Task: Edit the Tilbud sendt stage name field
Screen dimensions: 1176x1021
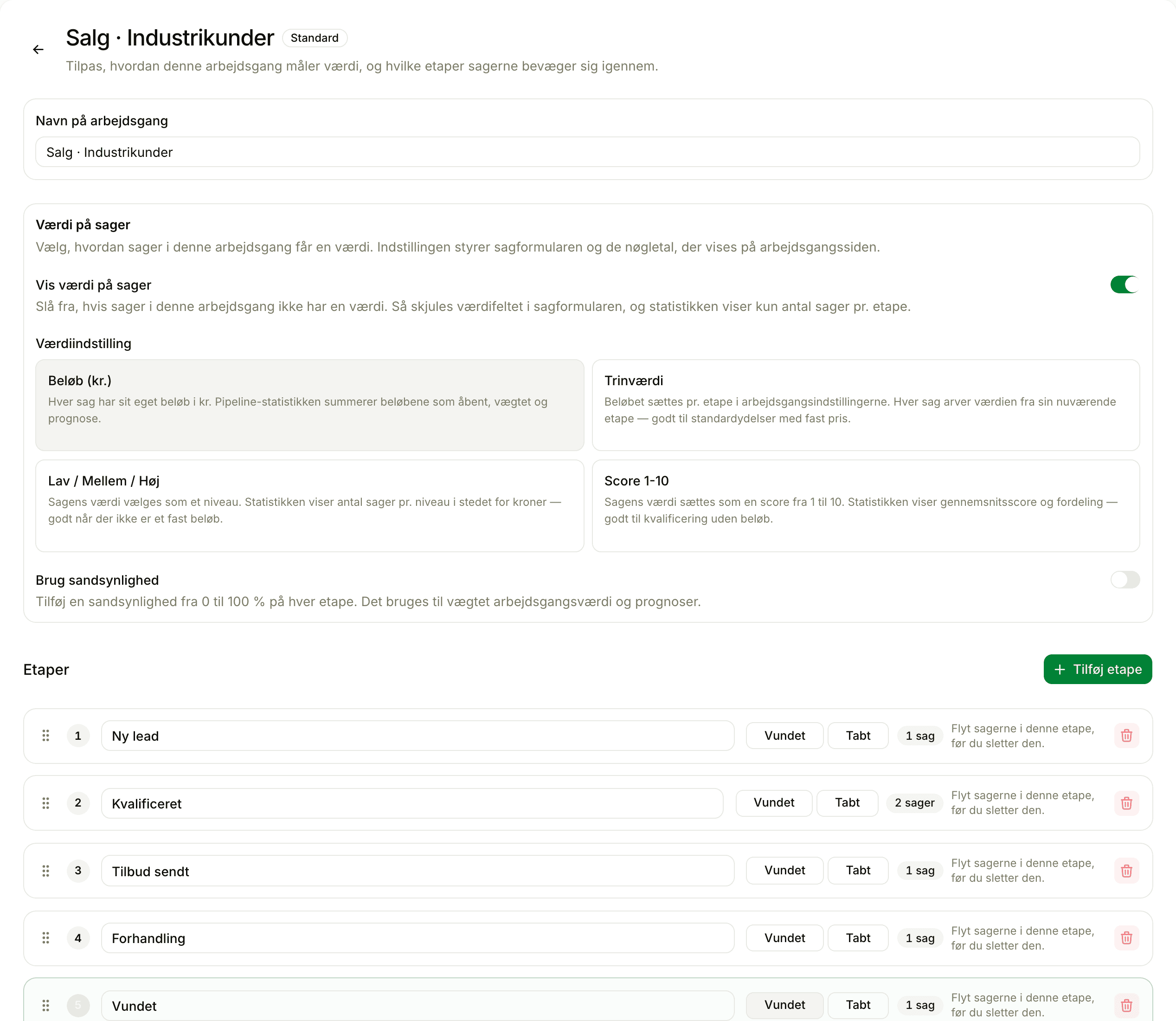Action: point(418,871)
